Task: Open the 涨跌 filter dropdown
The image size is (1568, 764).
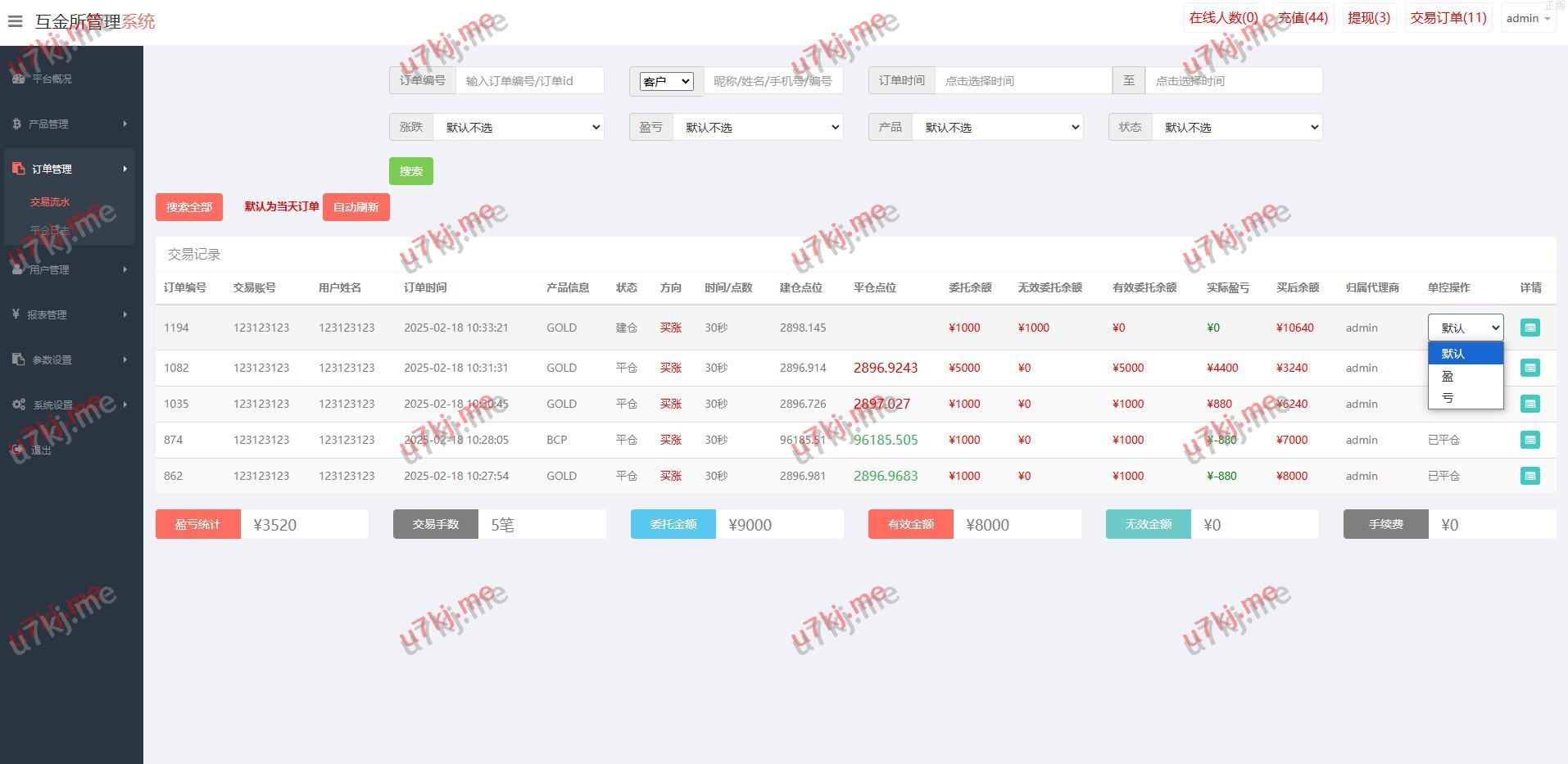Action: click(519, 127)
